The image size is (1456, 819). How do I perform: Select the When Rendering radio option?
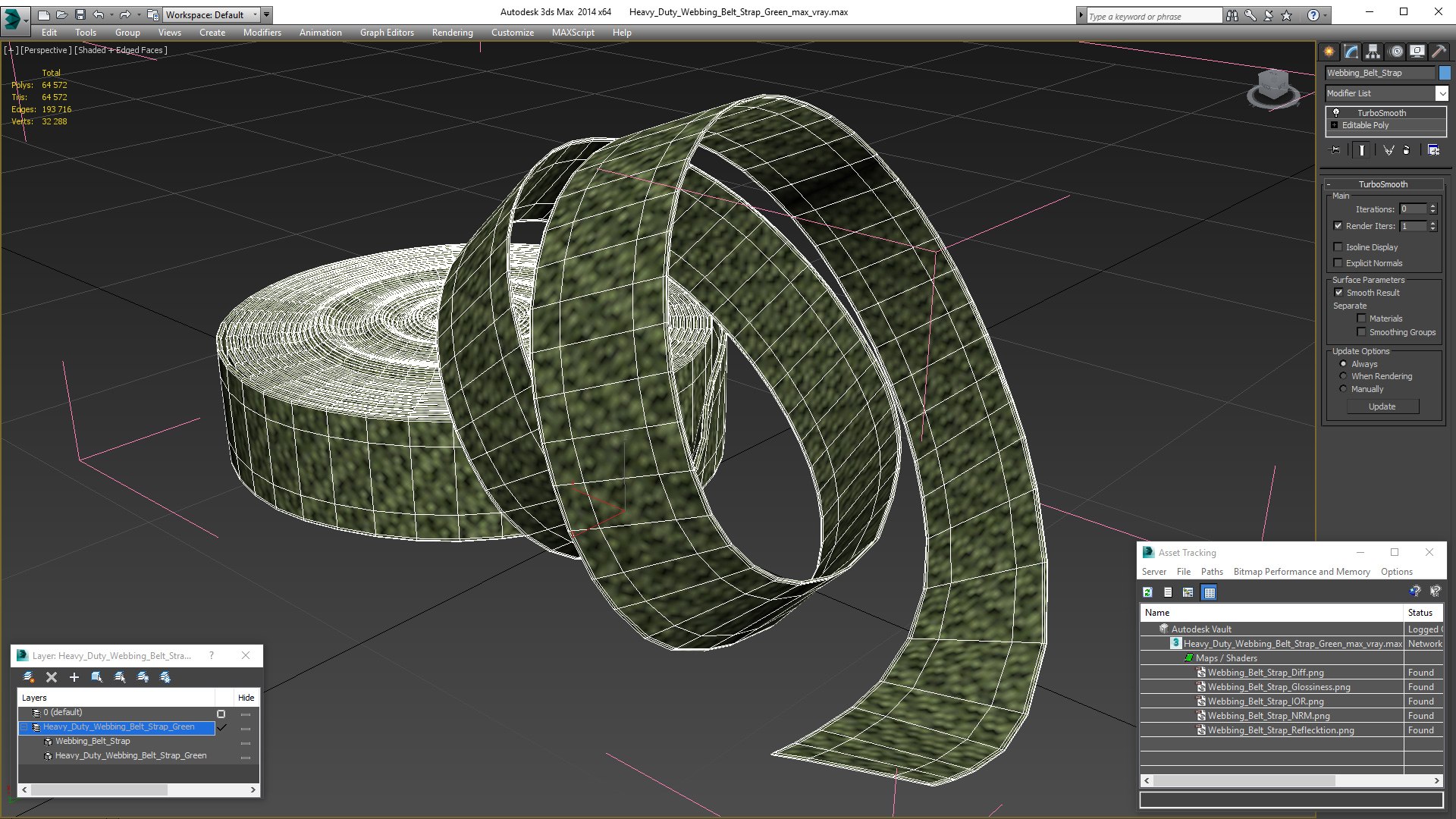(1343, 376)
